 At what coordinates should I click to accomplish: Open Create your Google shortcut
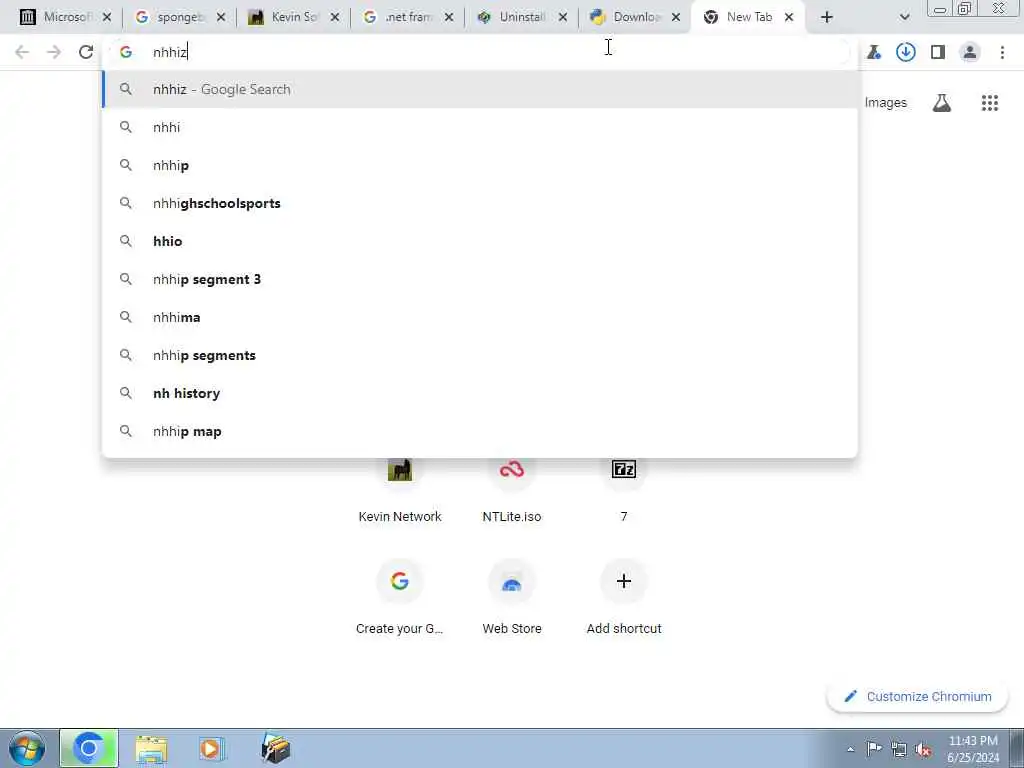pos(400,597)
